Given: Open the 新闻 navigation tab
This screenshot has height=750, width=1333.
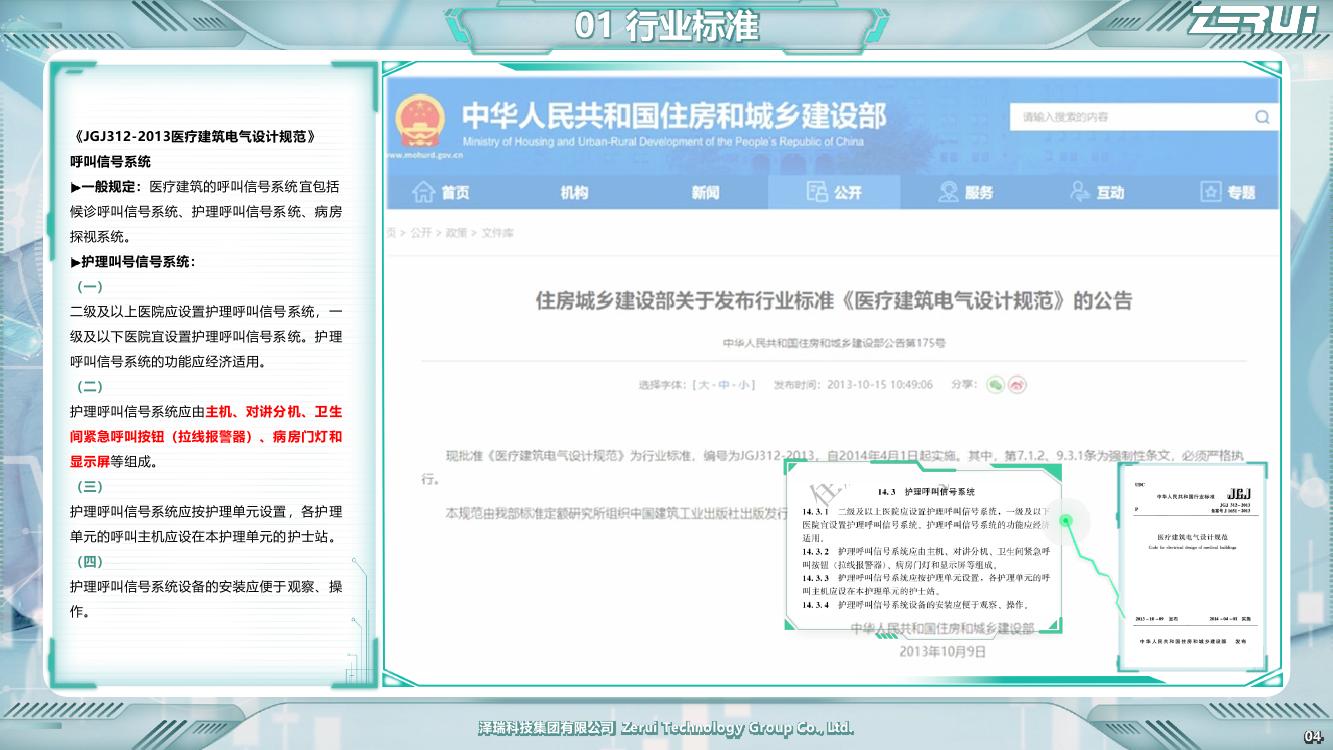Looking at the screenshot, I should click(x=705, y=192).
